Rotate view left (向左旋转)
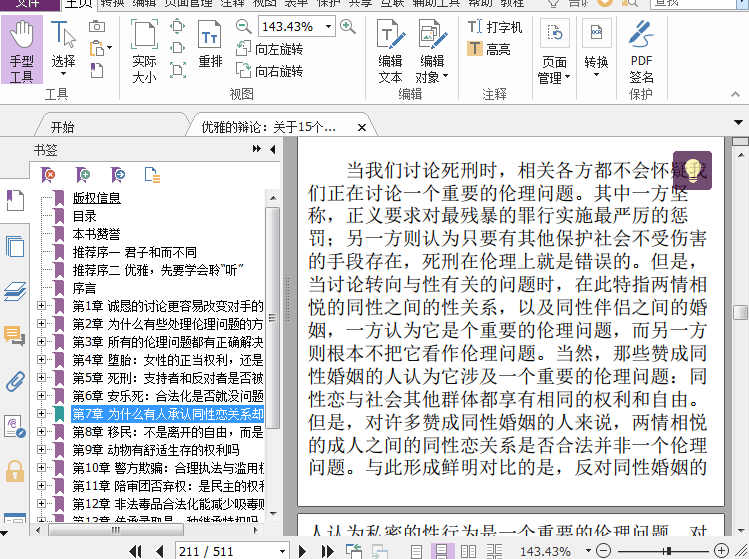Viewport: 749px width, 559px height. point(269,49)
